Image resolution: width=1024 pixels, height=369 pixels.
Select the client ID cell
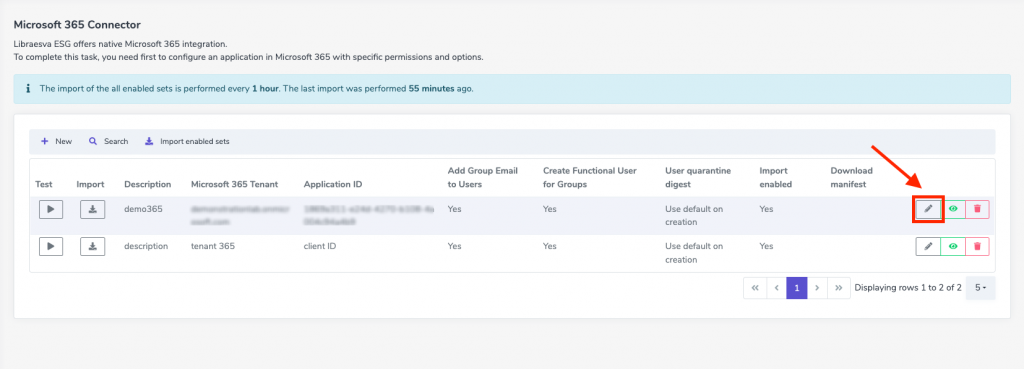click(x=321, y=246)
